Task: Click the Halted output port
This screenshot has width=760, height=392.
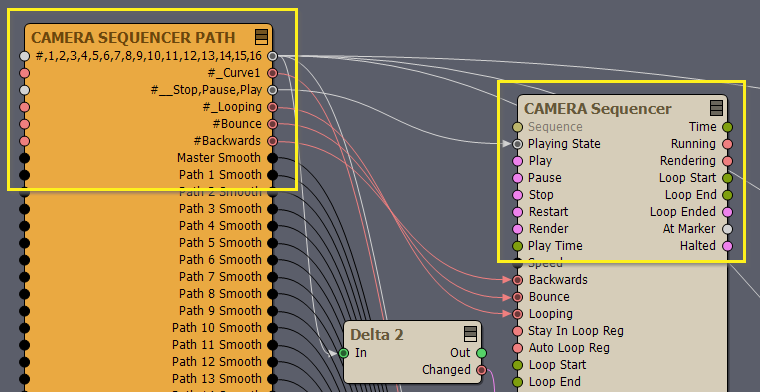Action: click(727, 246)
